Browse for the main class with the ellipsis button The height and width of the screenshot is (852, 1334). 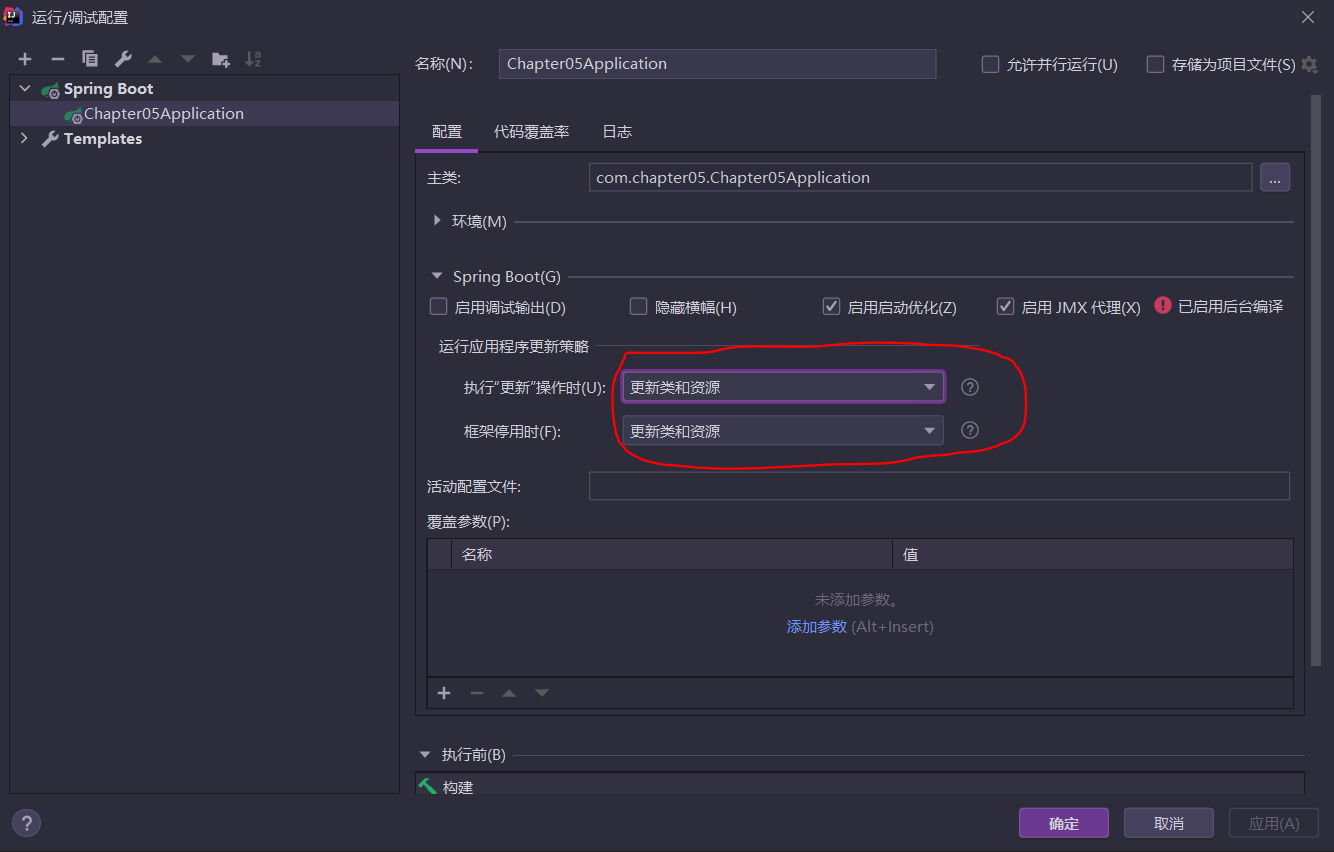click(x=1275, y=177)
